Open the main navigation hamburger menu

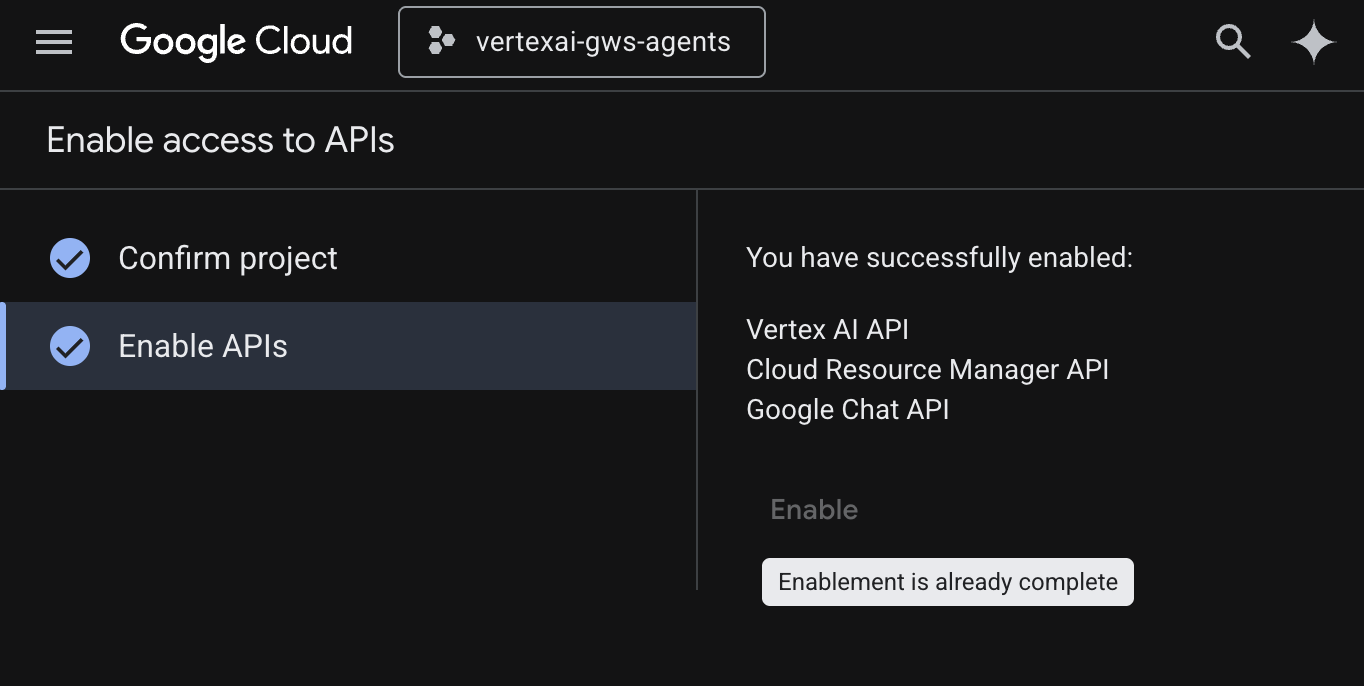54,42
